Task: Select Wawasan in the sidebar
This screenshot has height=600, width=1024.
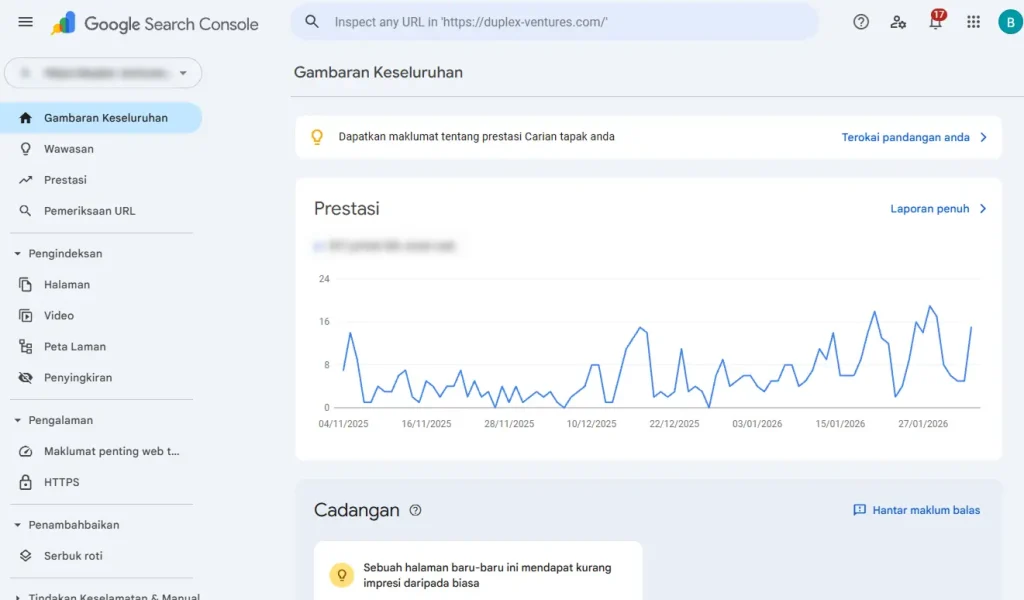Action: (x=68, y=149)
